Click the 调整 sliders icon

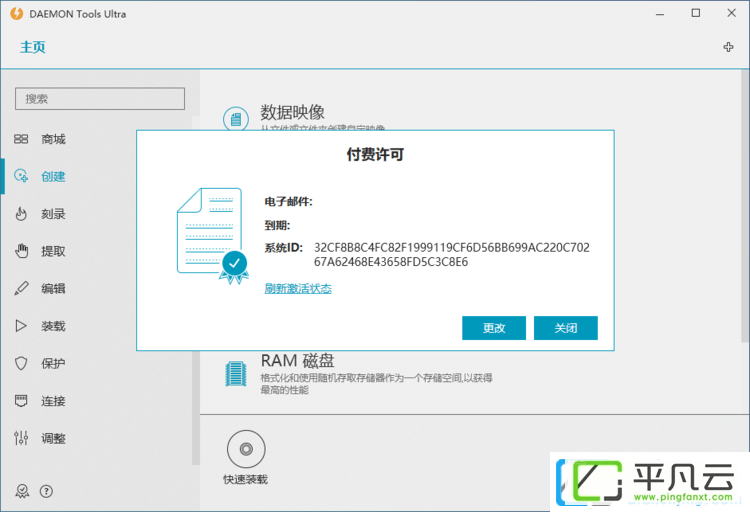(x=21, y=438)
